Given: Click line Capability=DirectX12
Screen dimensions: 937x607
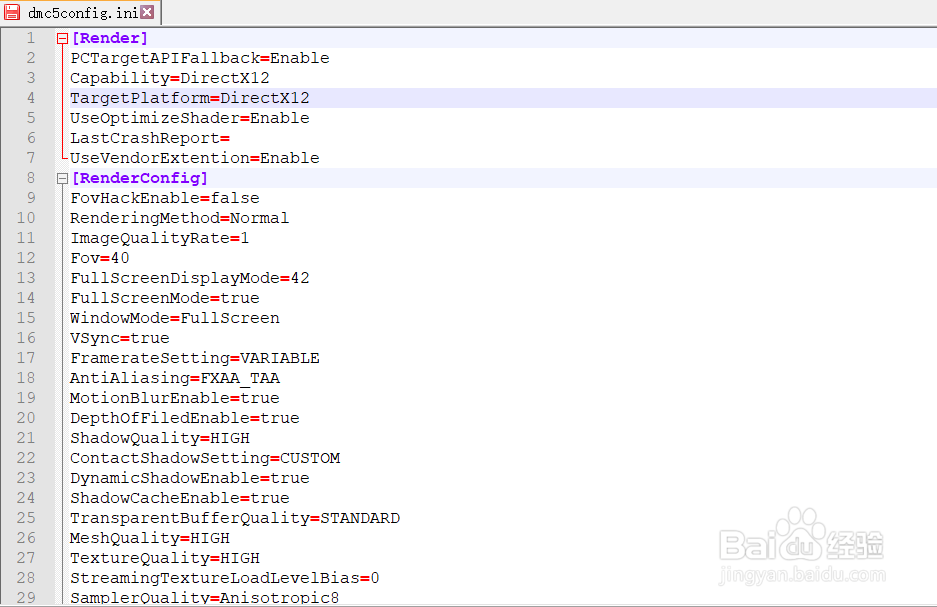Looking at the screenshot, I should point(170,78).
